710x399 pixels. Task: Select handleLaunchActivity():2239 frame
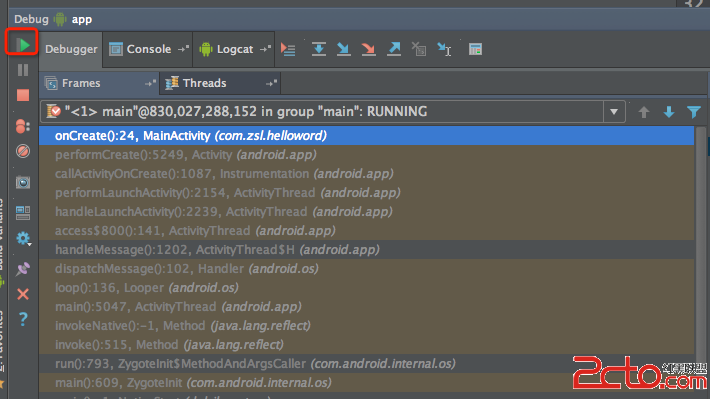click(x=366, y=212)
